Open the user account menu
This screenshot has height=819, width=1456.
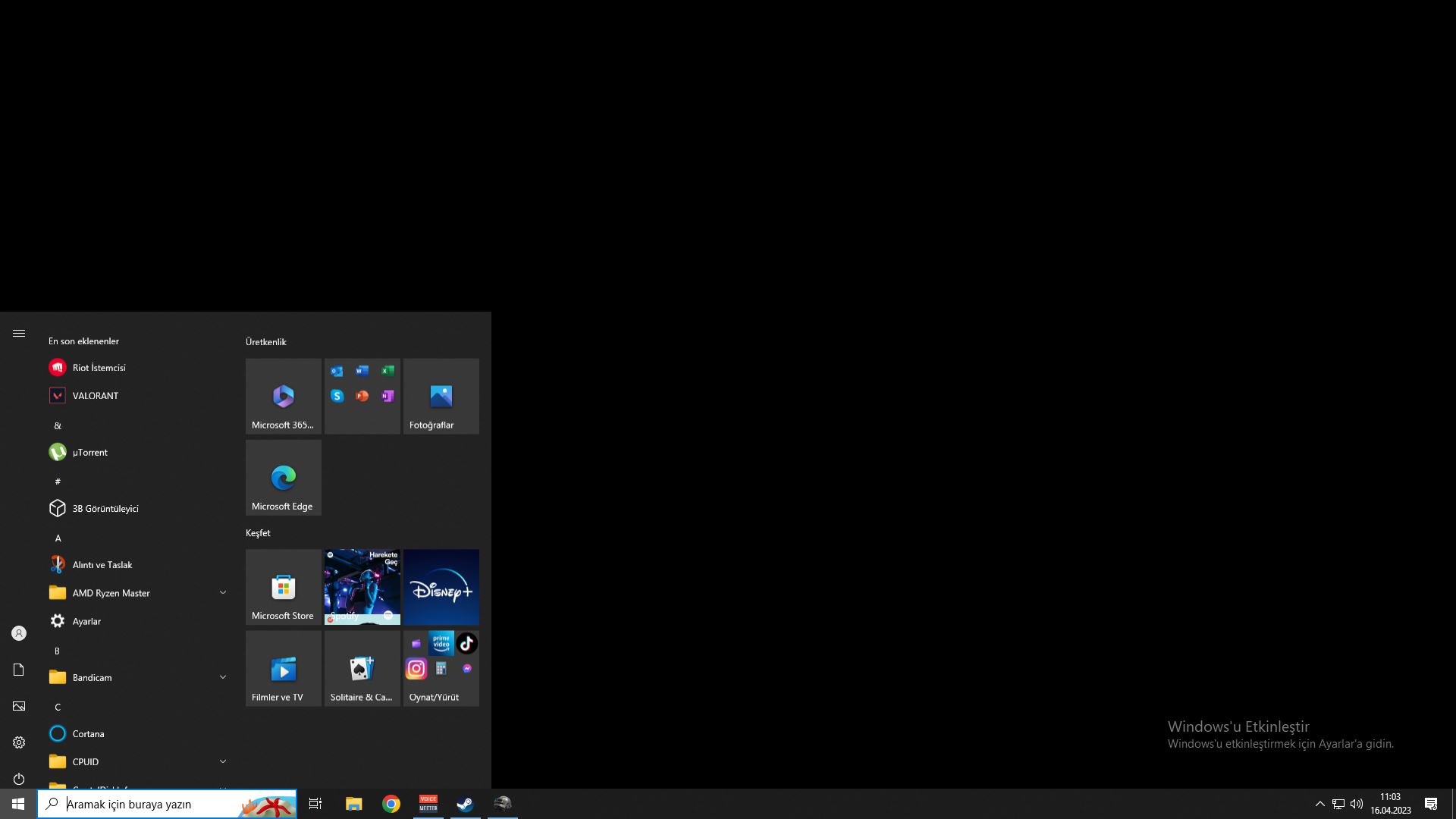pos(19,633)
